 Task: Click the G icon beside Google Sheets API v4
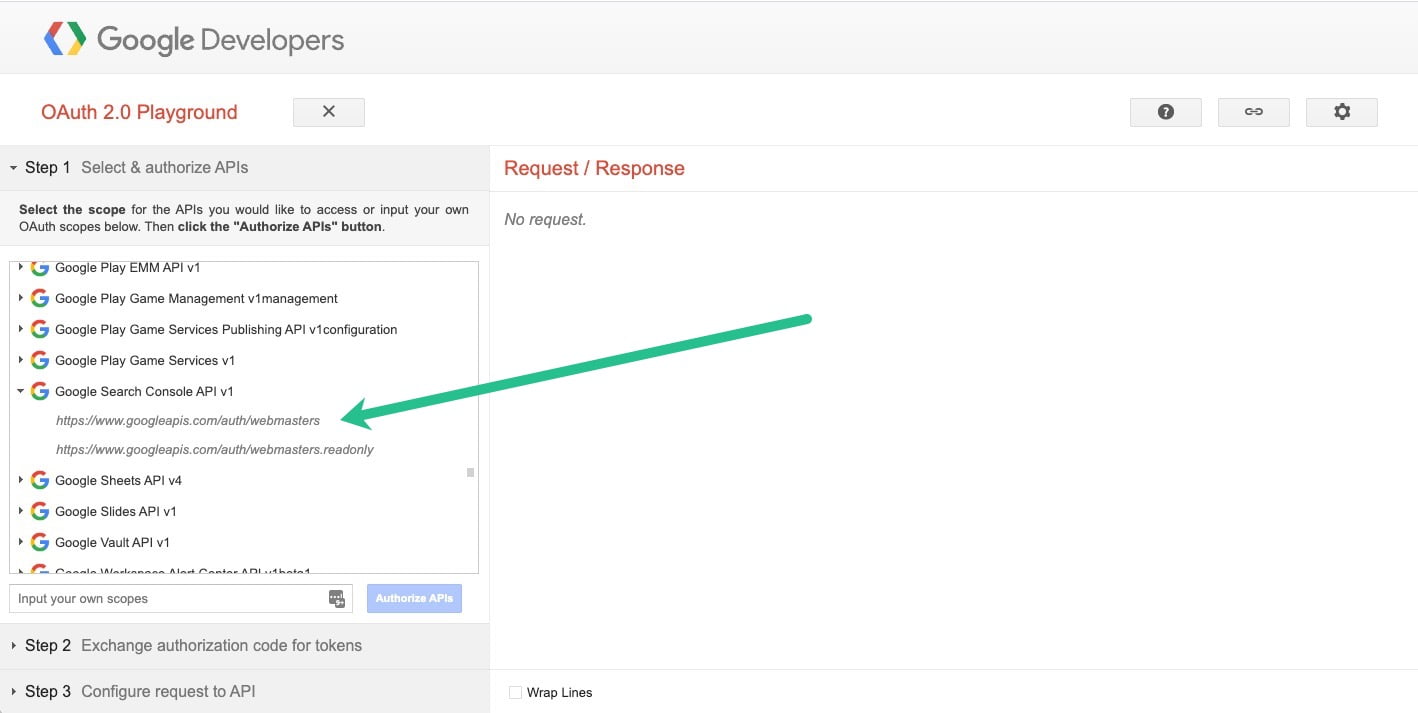coord(39,479)
